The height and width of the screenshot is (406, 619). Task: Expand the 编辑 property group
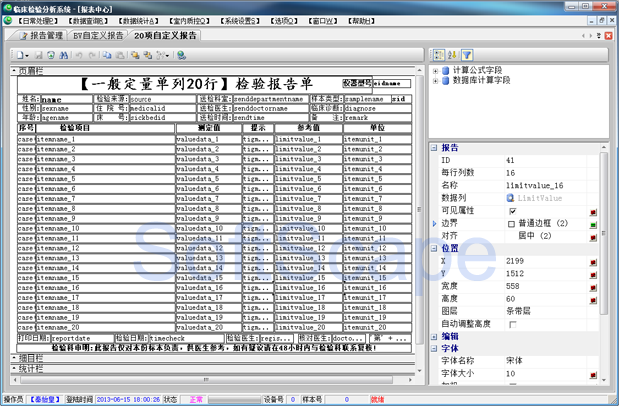point(434,337)
